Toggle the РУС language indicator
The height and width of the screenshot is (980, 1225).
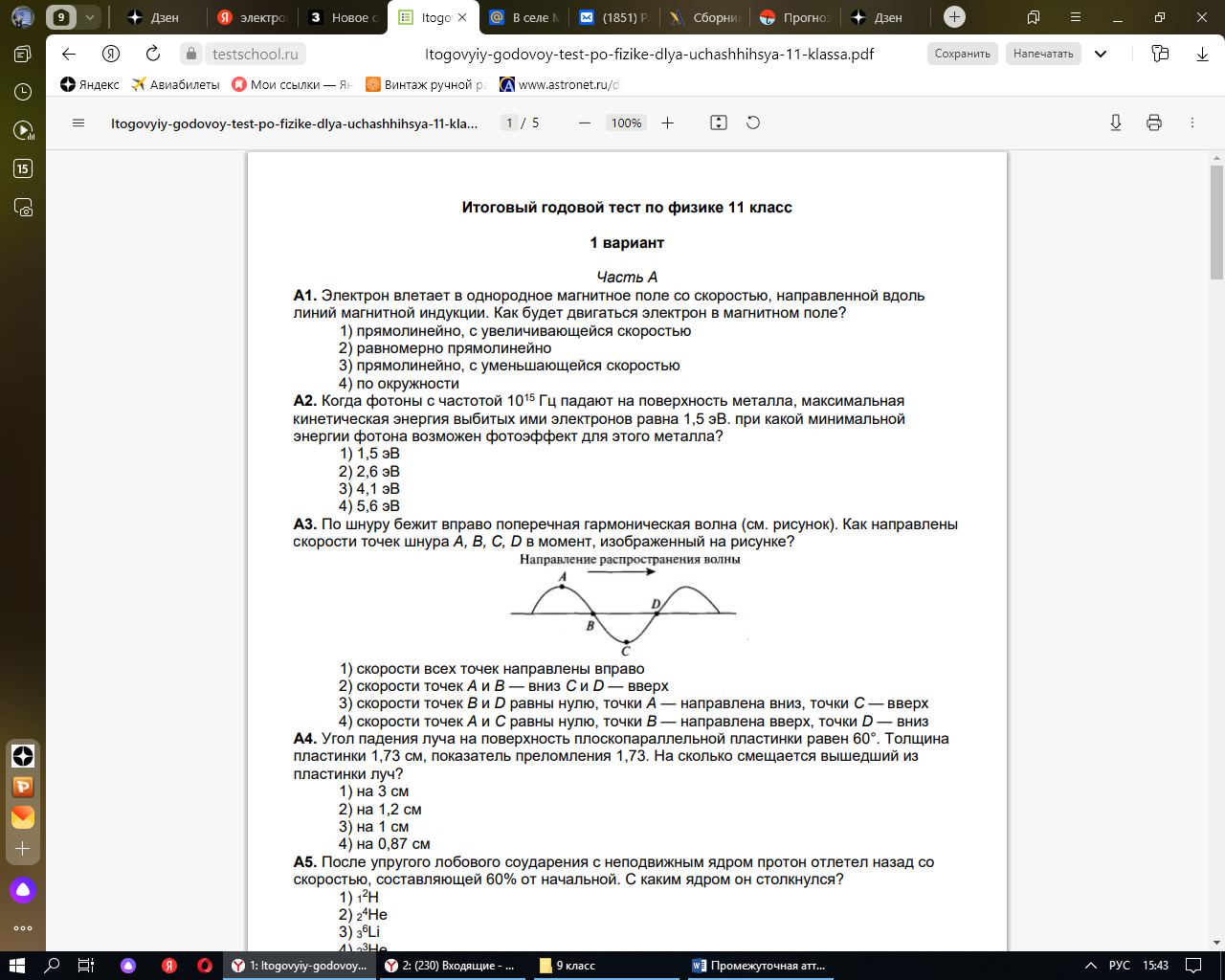(1119, 966)
